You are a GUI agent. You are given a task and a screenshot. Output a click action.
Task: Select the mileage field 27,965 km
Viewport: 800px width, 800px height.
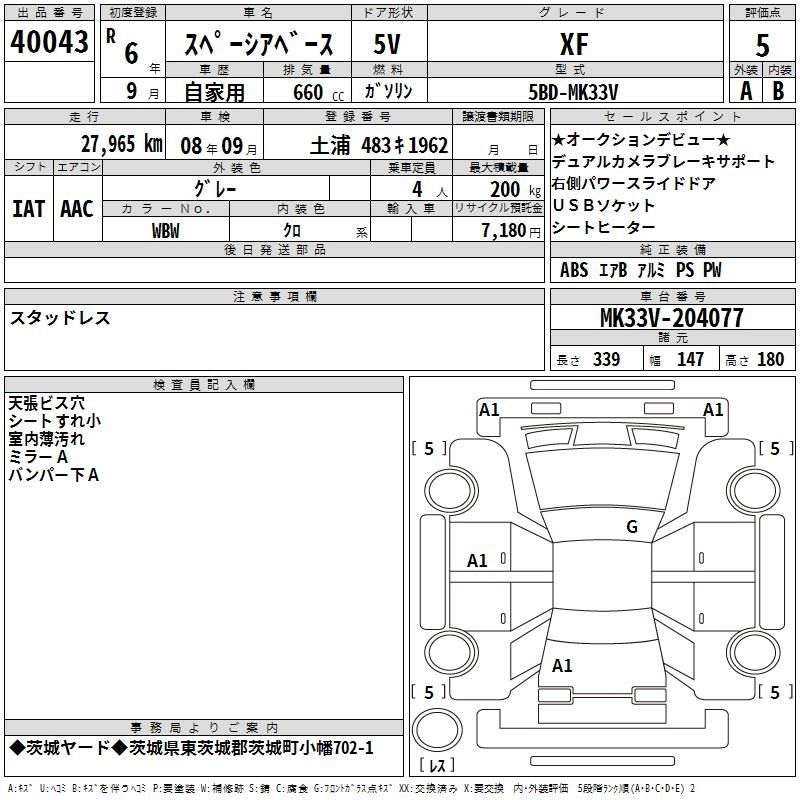point(85,143)
